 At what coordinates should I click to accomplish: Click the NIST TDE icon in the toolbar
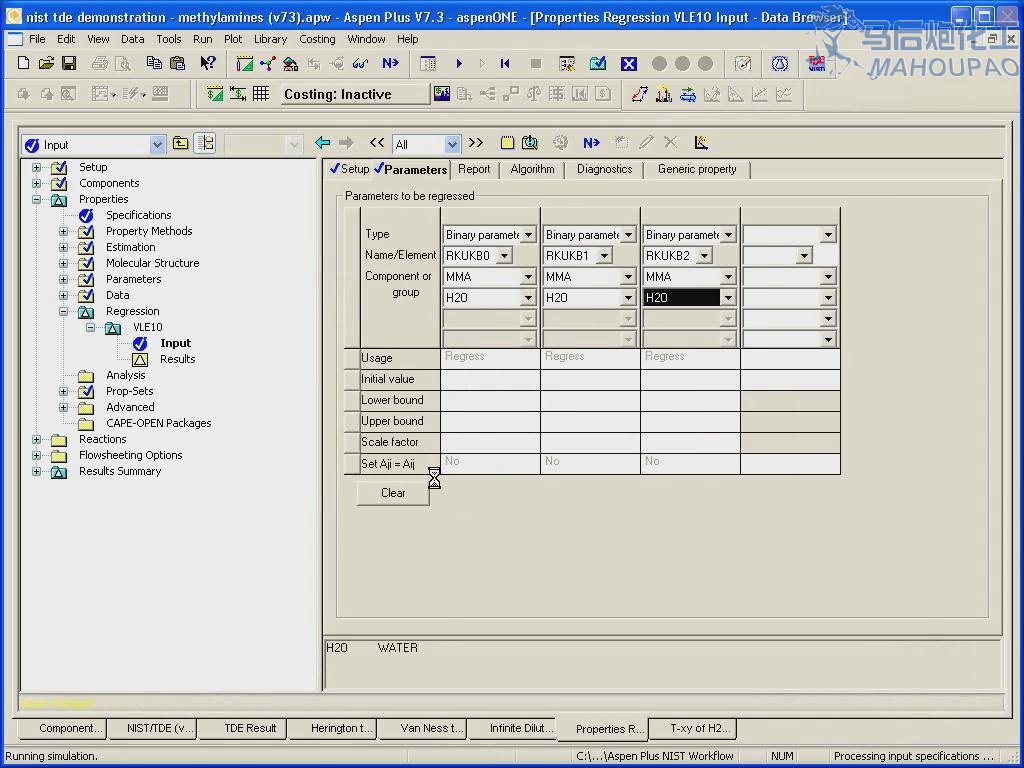tap(816, 63)
